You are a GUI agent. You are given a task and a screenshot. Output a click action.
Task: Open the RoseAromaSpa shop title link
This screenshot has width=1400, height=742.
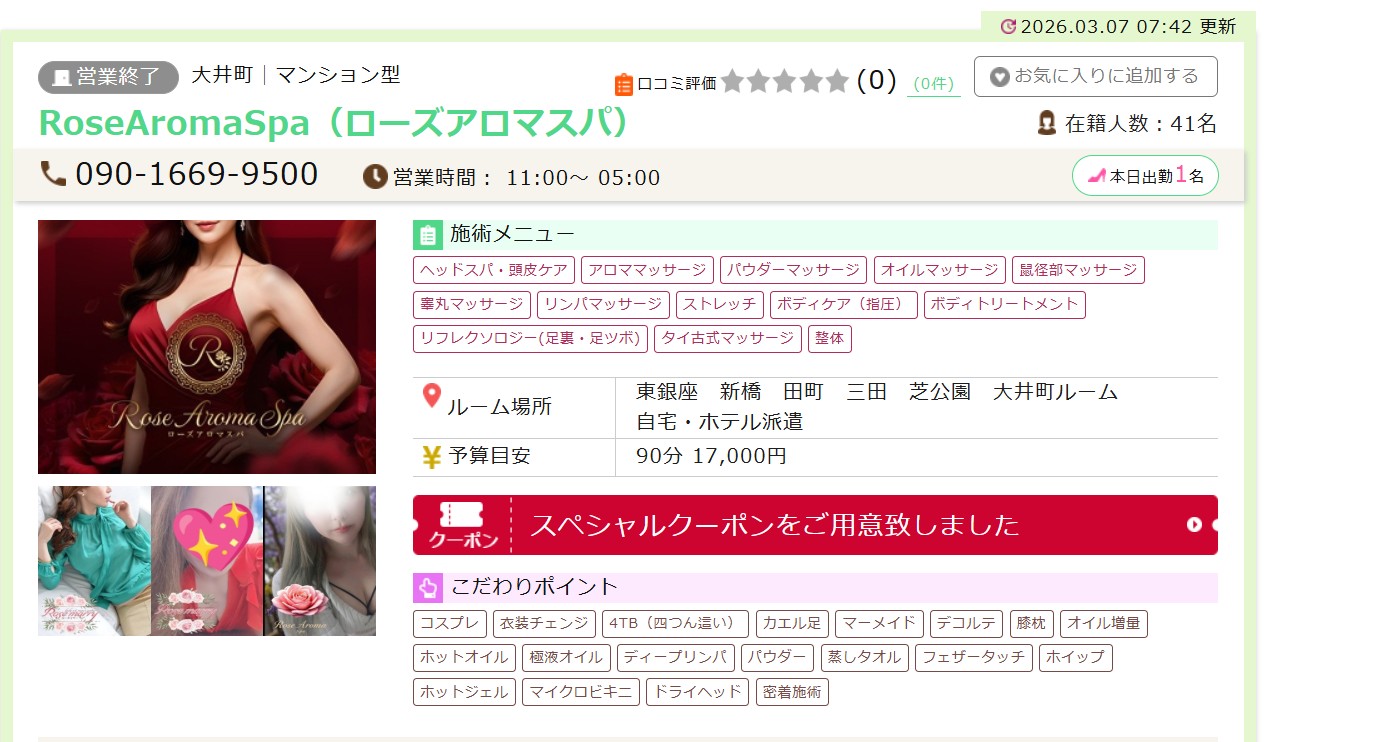[x=336, y=123]
